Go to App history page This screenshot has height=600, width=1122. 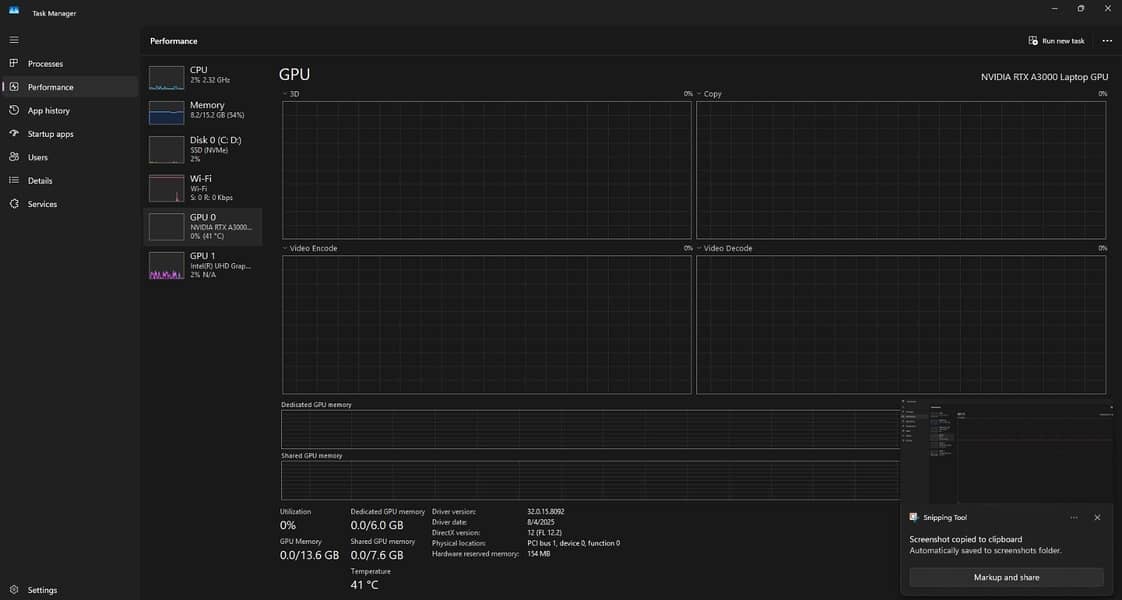[49, 111]
